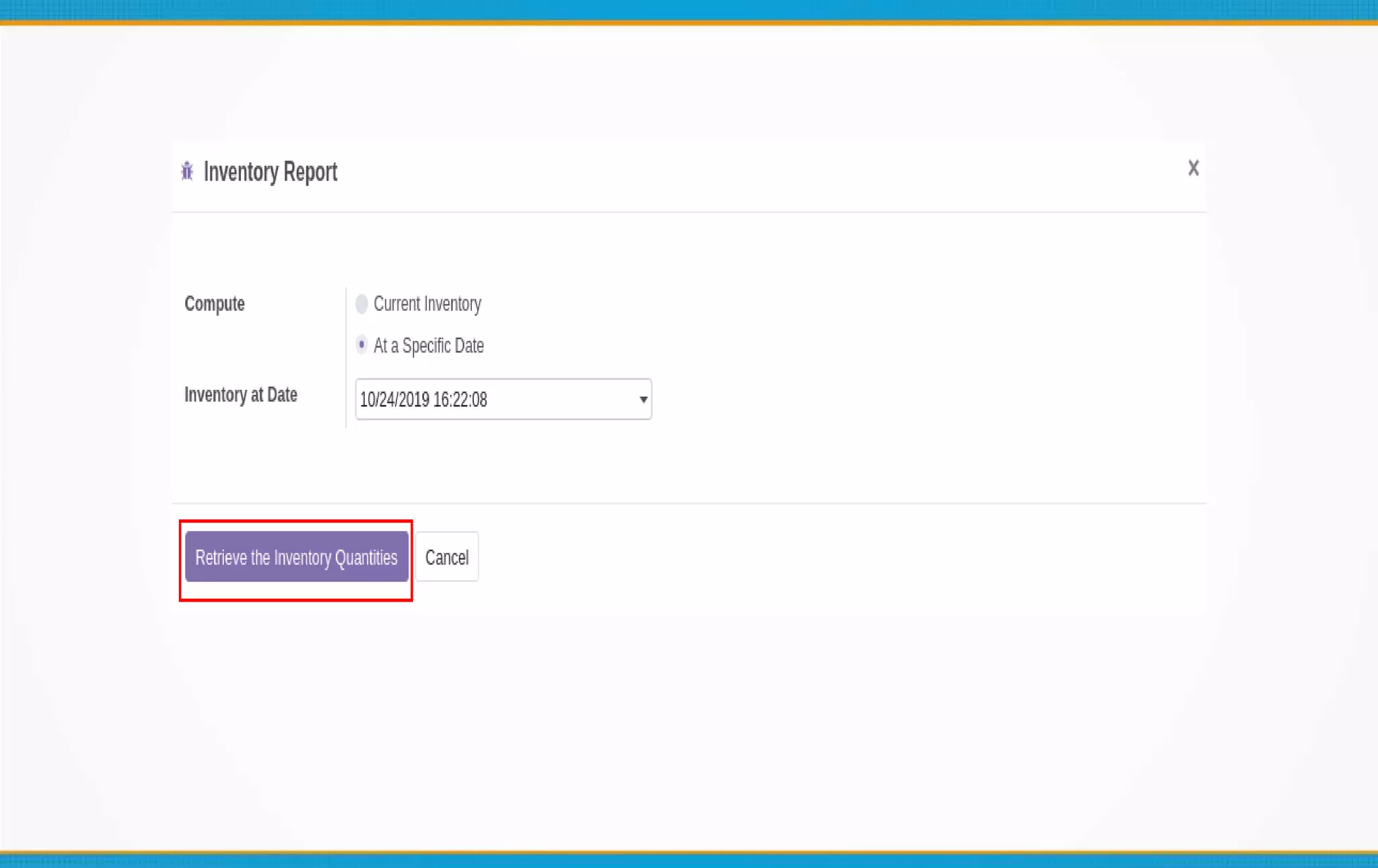Click the empty dialog header area beside the title
Image resolution: width=1378 pixels, height=868 pixels.
[x=740, y=172]
